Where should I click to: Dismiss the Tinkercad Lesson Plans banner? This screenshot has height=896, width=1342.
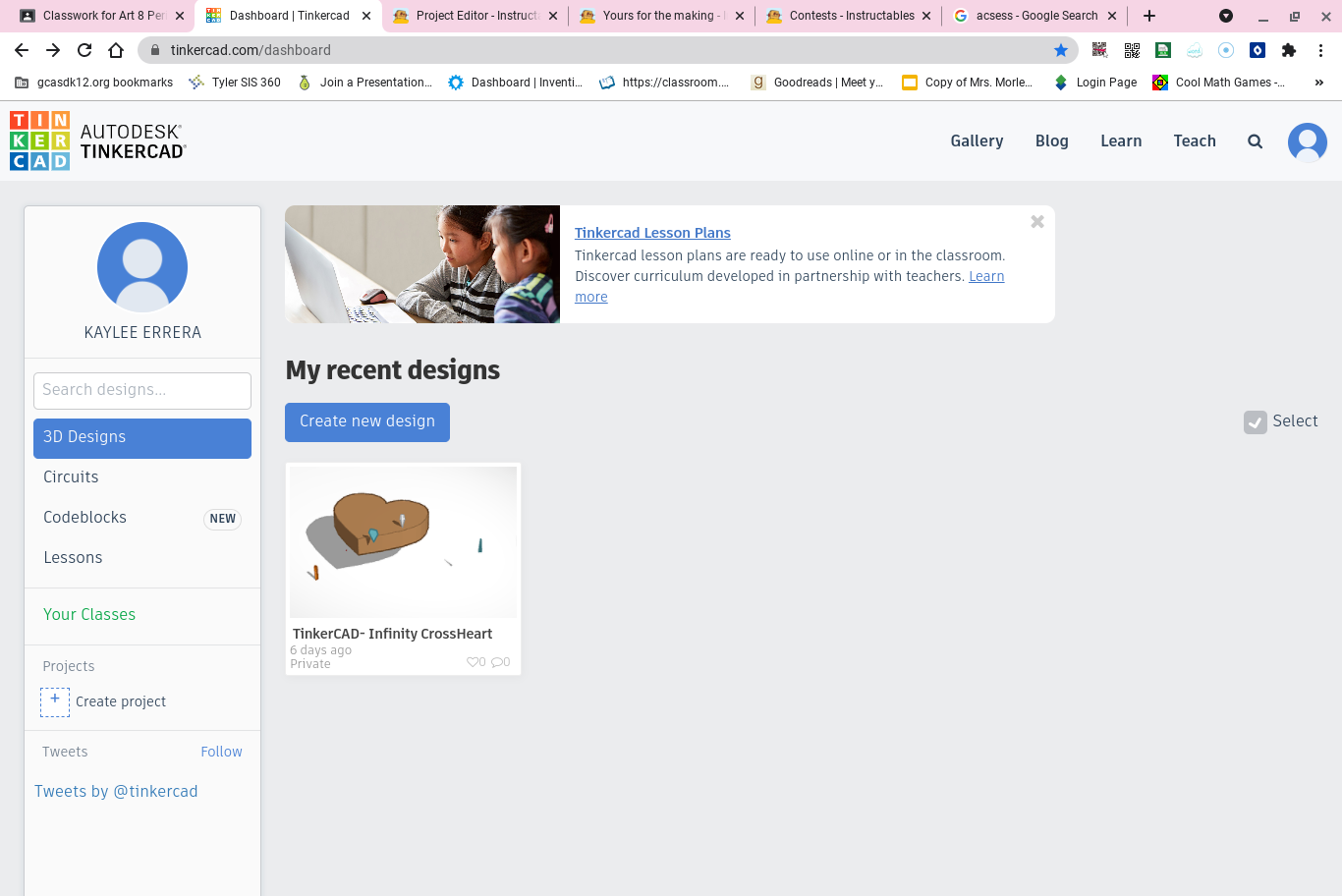point(1036,222)
